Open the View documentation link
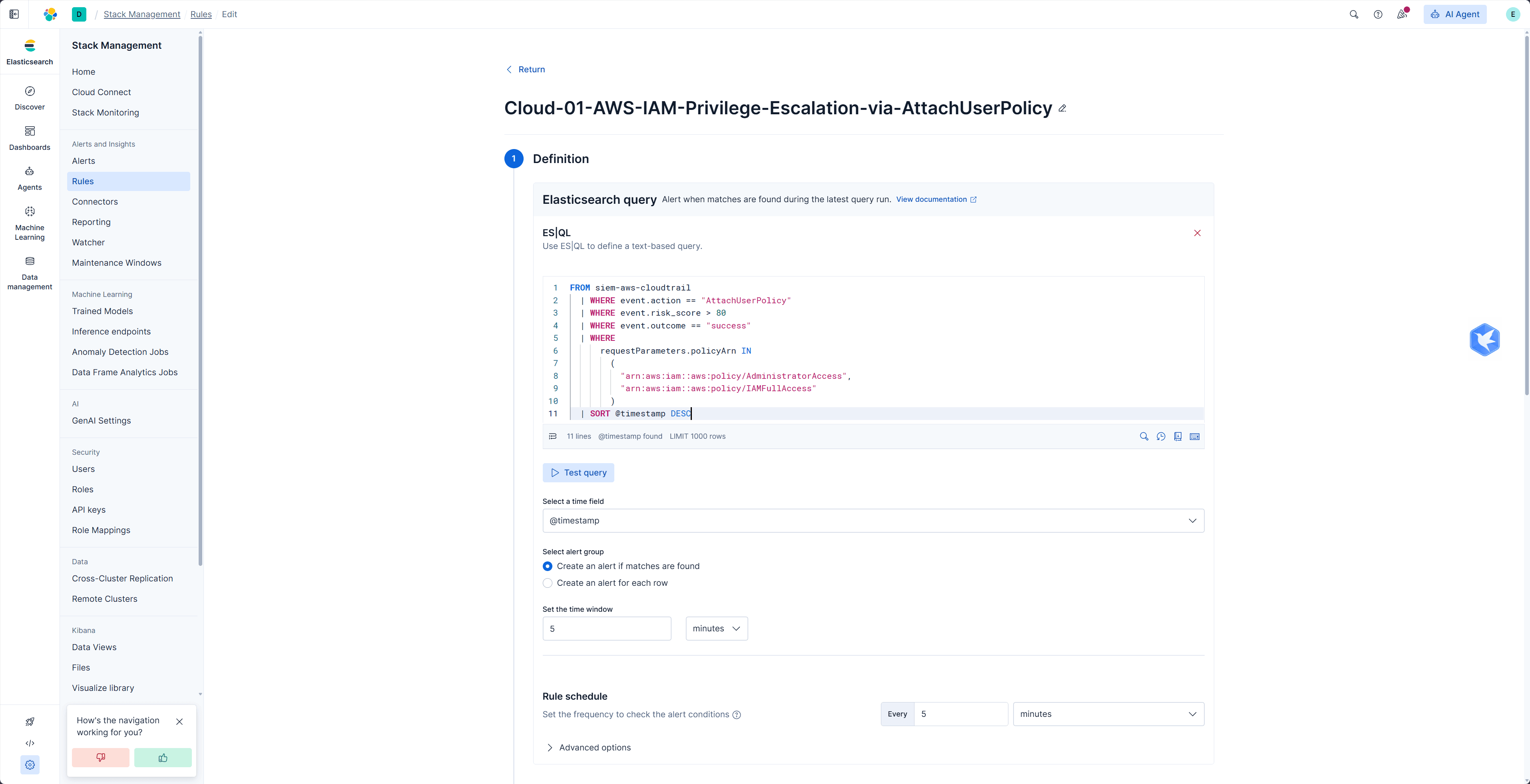Screen dimensions: 1530x784 (936, 199)
